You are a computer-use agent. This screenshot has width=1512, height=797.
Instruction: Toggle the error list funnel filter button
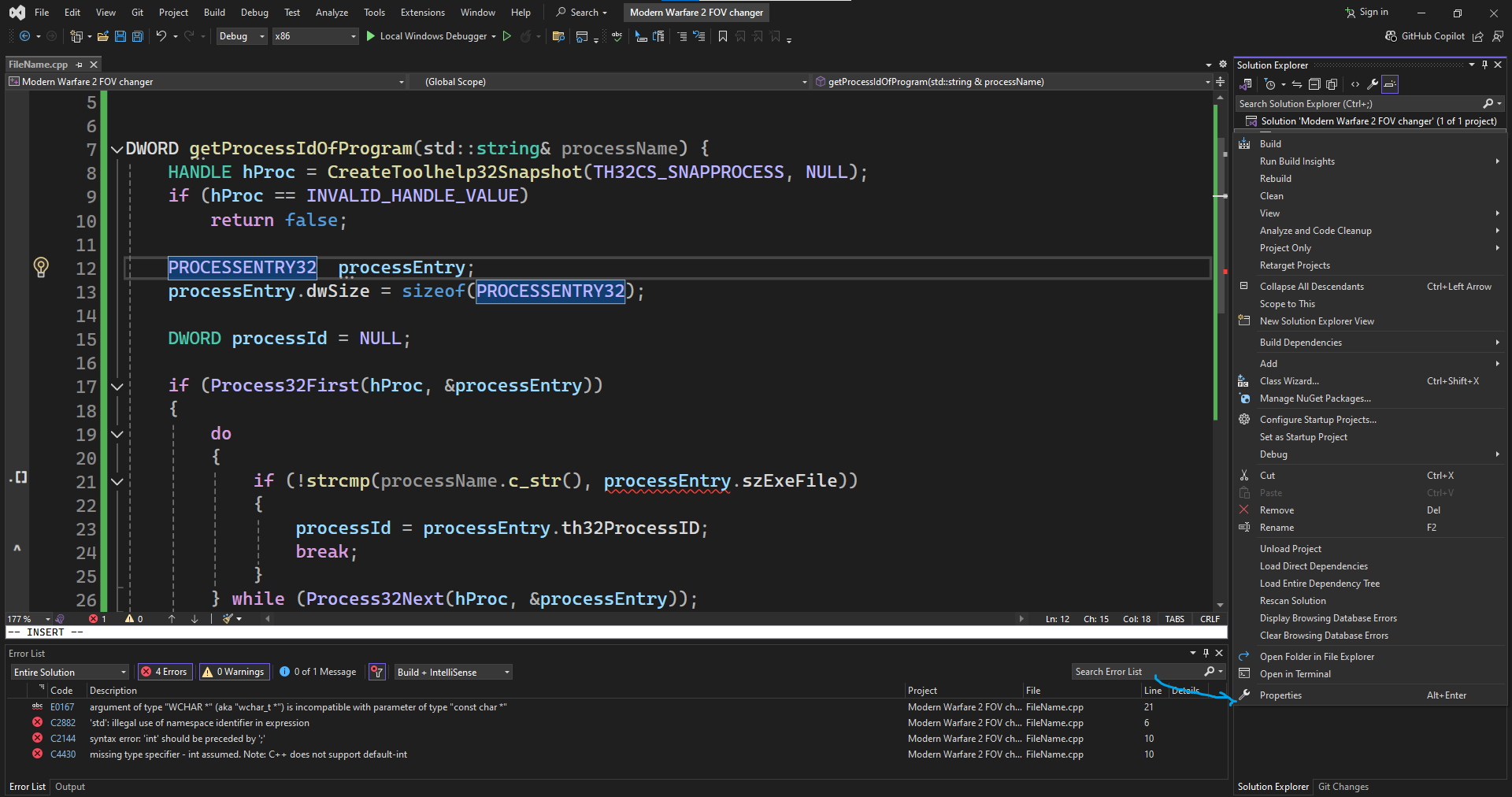[378, 672]
